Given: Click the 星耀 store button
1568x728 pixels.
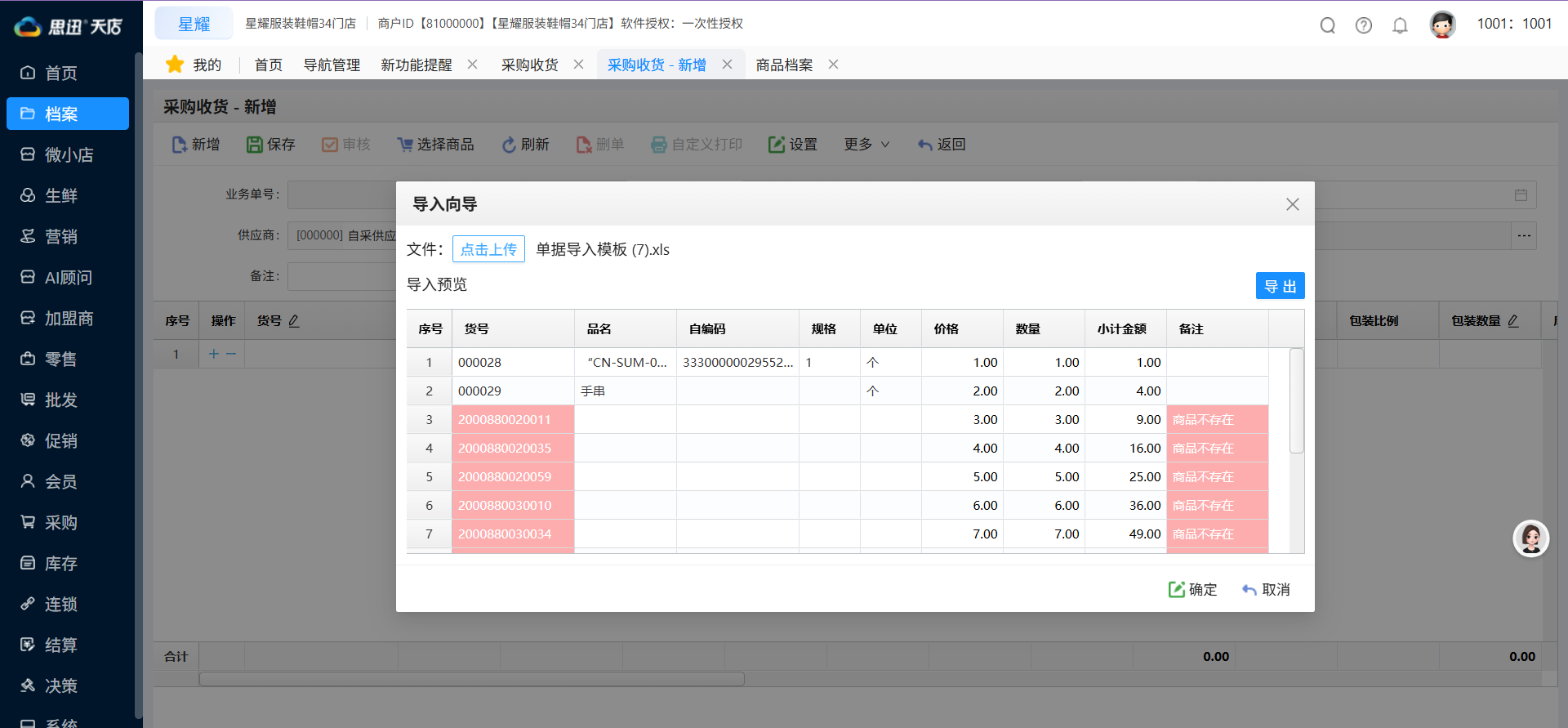Looking at the screenshot, I should pyautogui.click(x=194, y=24).
